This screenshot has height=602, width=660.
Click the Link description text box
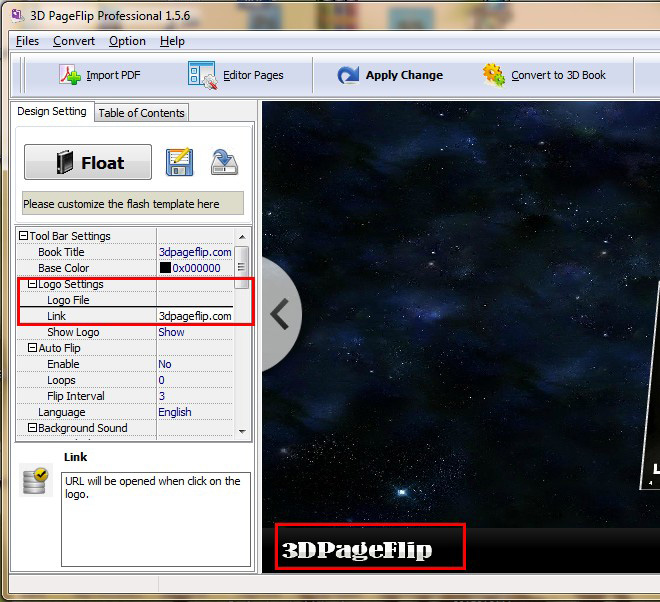click(x=156, y=519)
